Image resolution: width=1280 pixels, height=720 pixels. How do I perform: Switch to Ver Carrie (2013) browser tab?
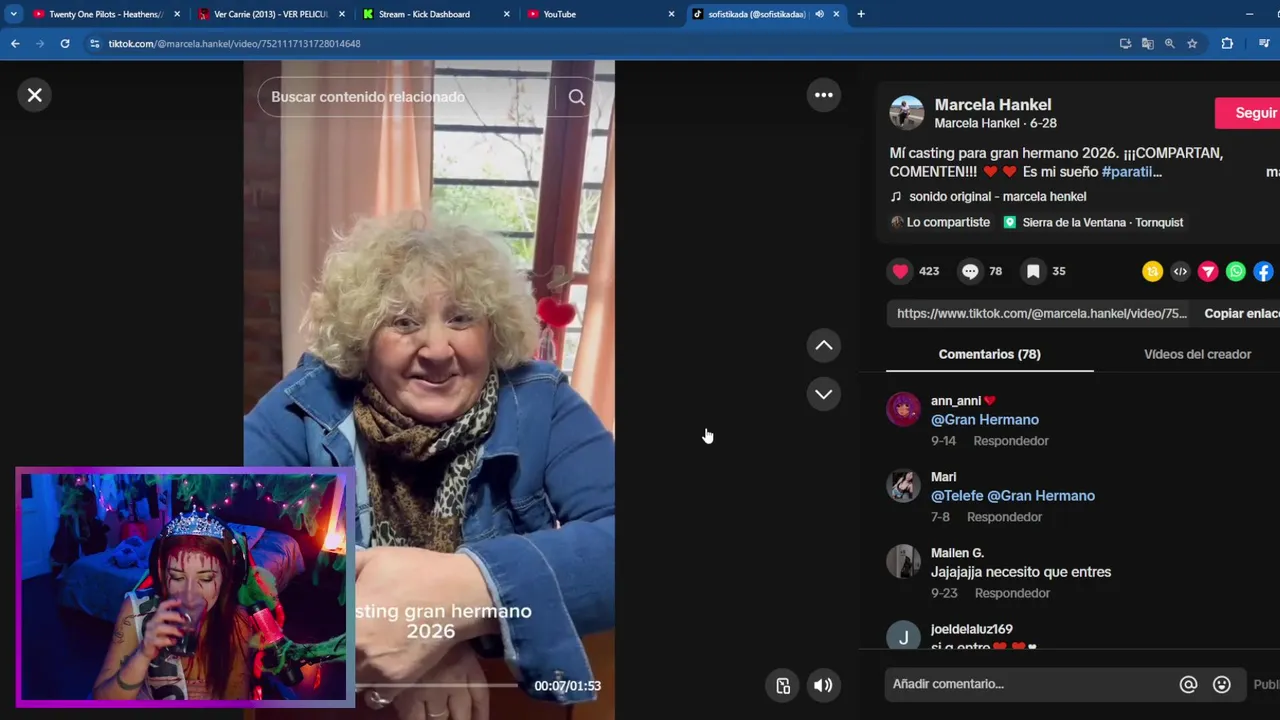click(270, 14)
